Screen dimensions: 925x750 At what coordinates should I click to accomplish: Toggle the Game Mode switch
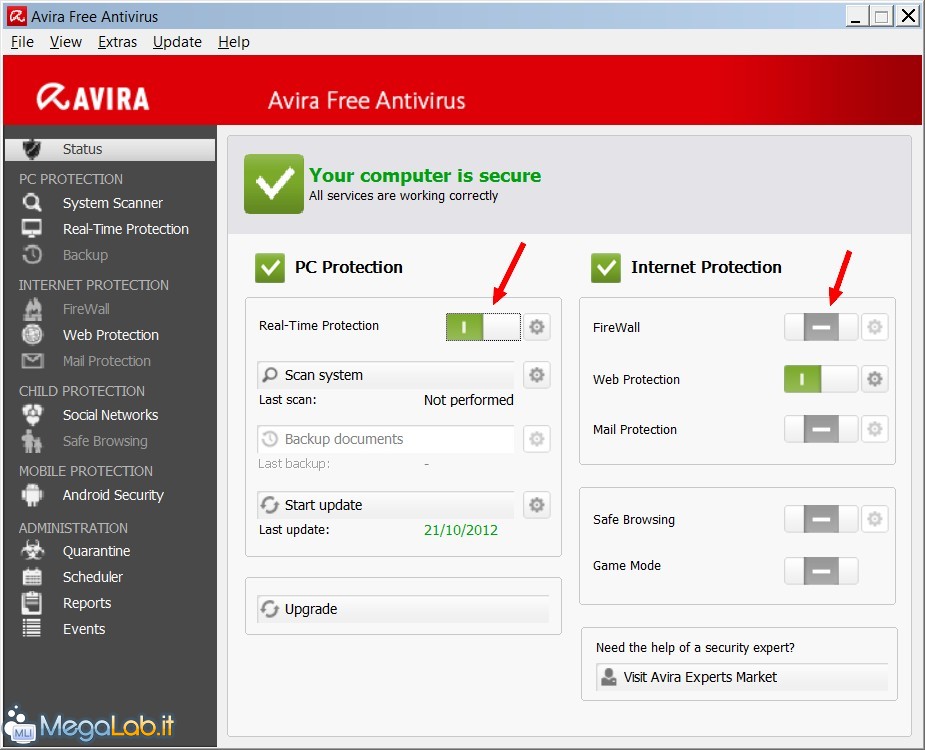pos(821,571)
